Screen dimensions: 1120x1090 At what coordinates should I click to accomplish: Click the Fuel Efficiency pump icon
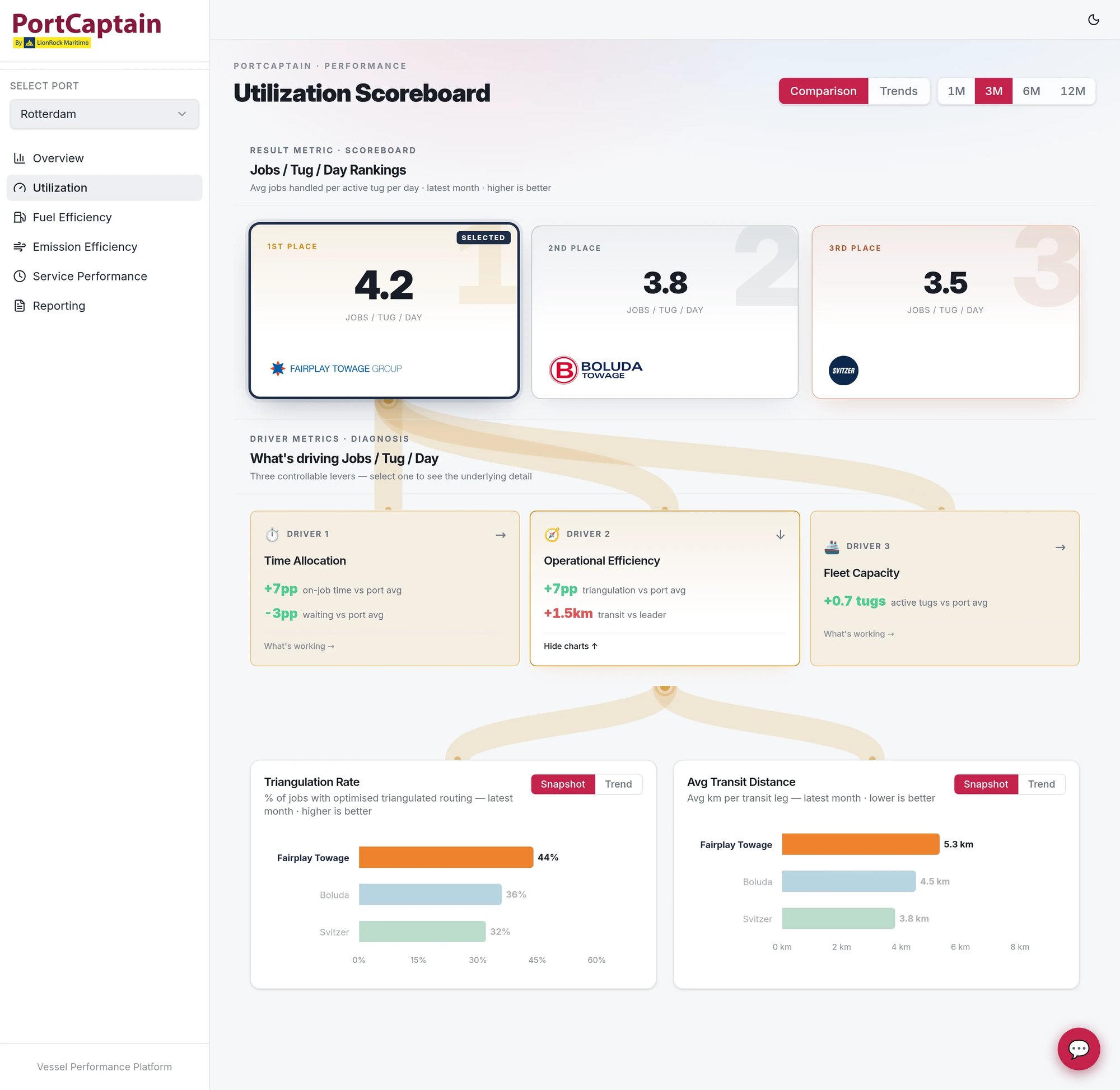coord(20,217)
